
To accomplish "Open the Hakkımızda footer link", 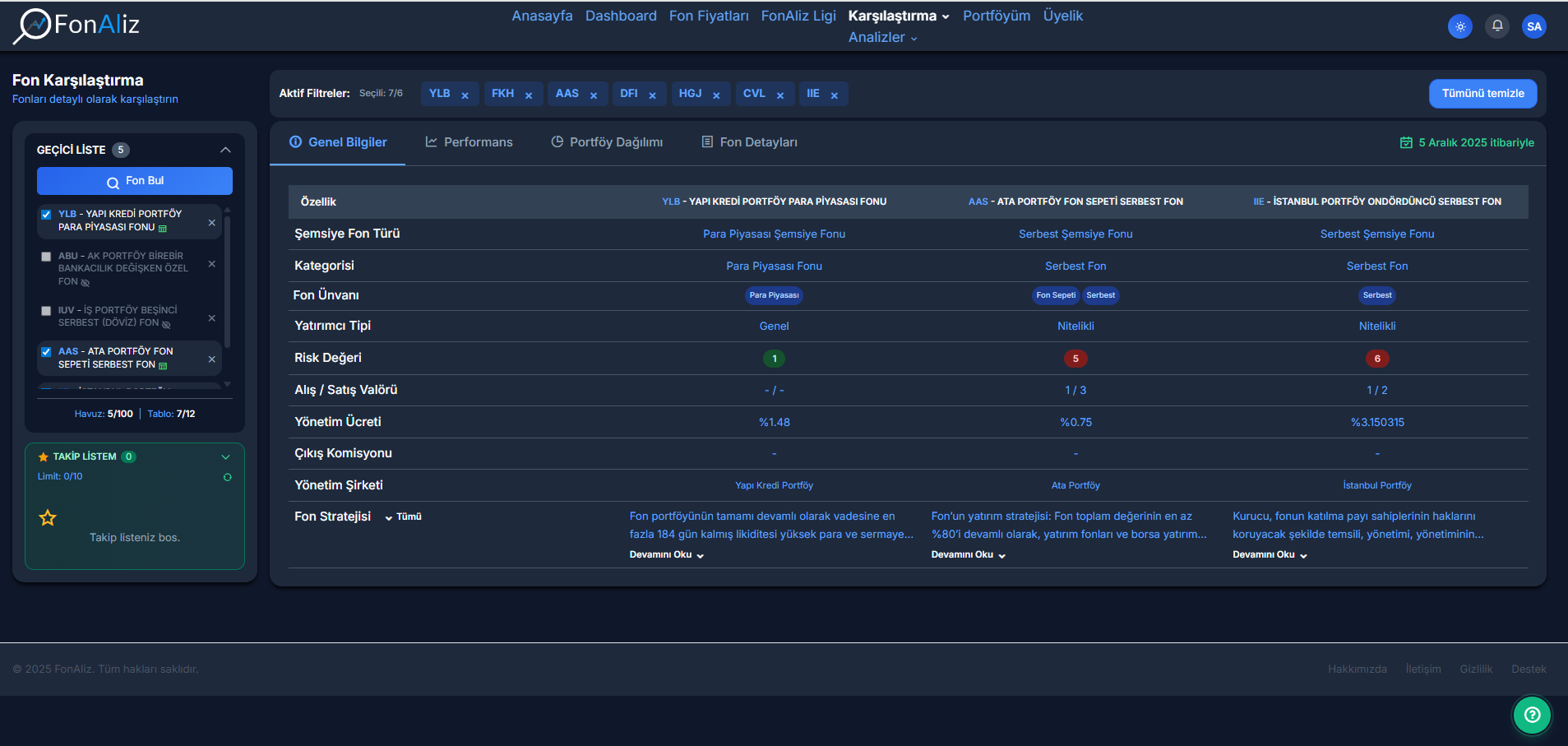I will [x=1358, y=670].
